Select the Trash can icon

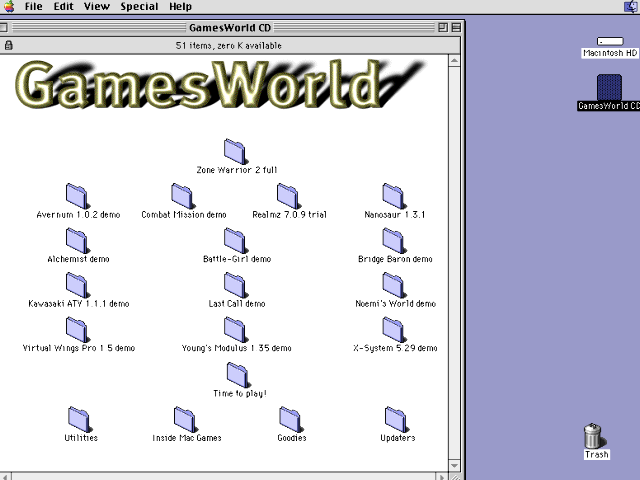(x=593, y=436)
